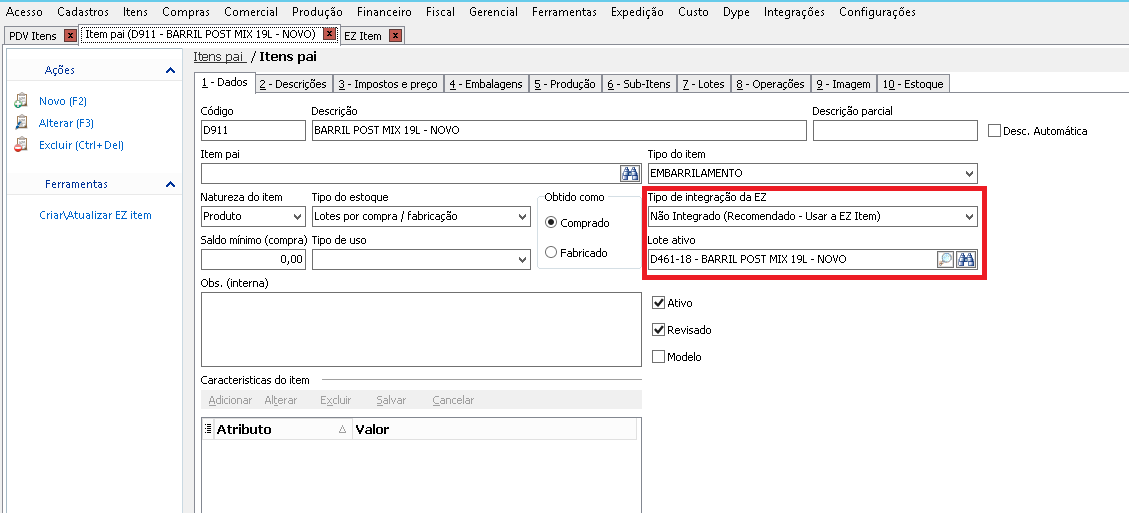The width and height of the screenshot is (1129, 513).
Task: Open the Configurações menu
Action: (x=877, y=12)
